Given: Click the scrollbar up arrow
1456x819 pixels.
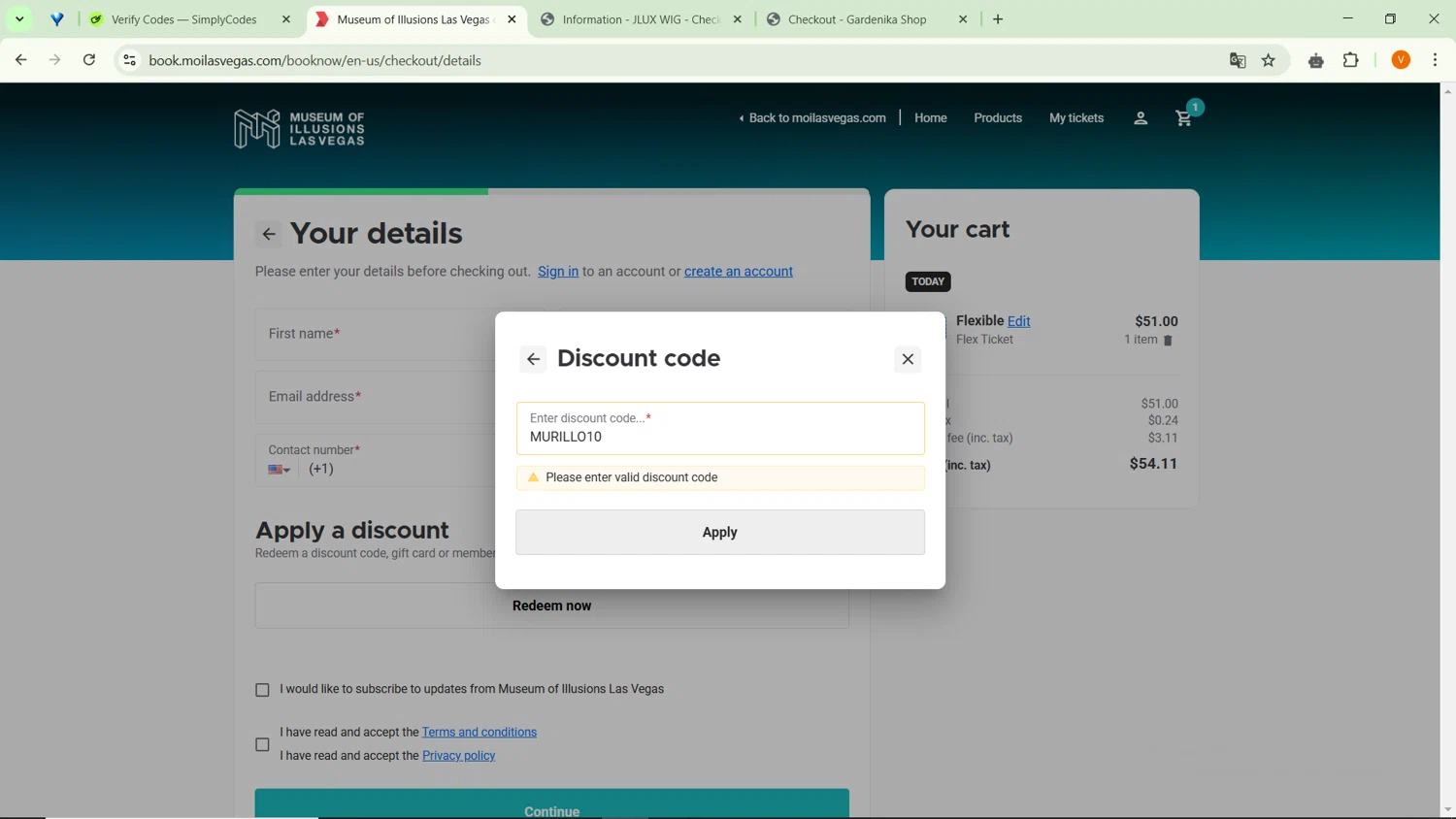Looking at the screenshot, I should pos(1447,90).
